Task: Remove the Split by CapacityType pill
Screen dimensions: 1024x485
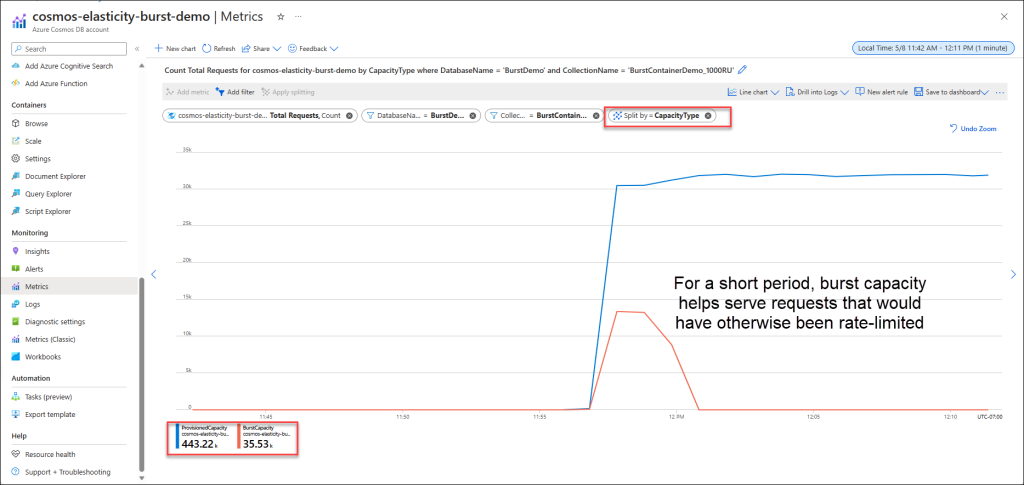Action: [707, 116]
